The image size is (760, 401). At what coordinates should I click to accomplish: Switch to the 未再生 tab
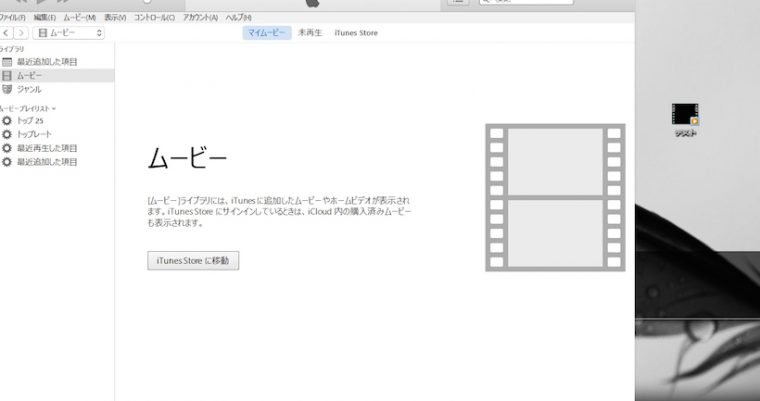point(310,33)
